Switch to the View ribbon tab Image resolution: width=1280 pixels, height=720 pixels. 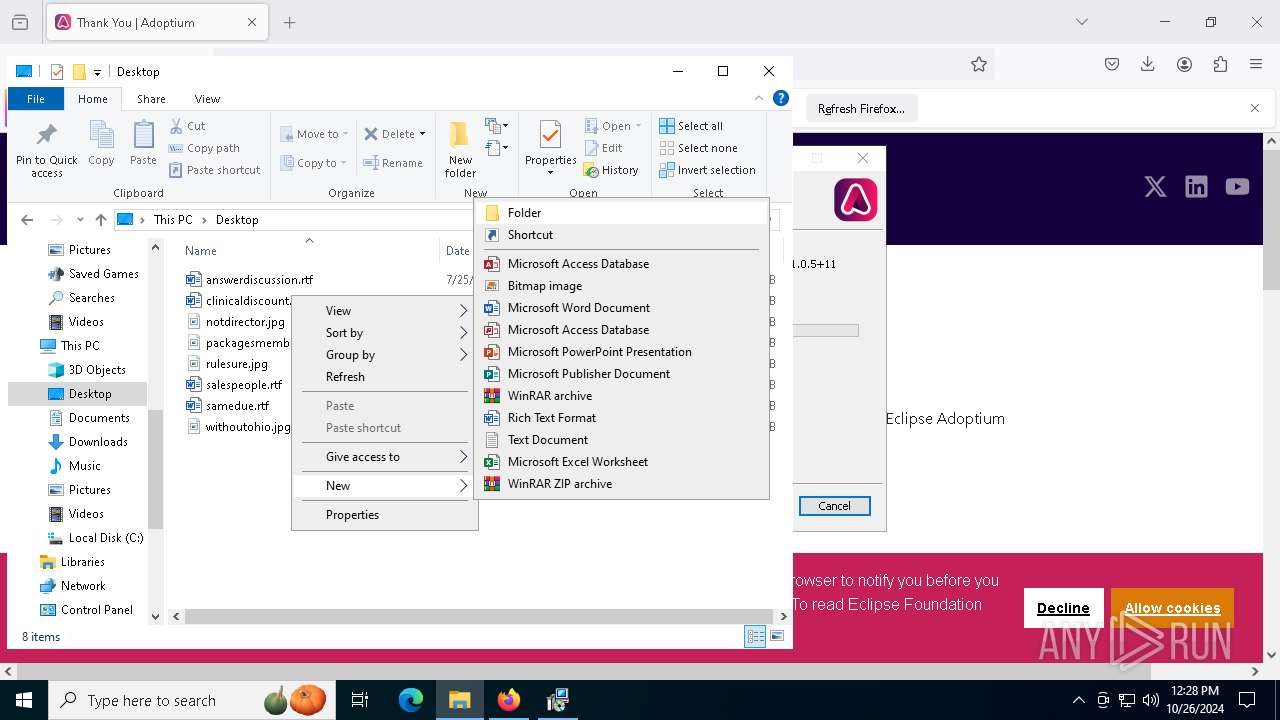pos(207,99)
